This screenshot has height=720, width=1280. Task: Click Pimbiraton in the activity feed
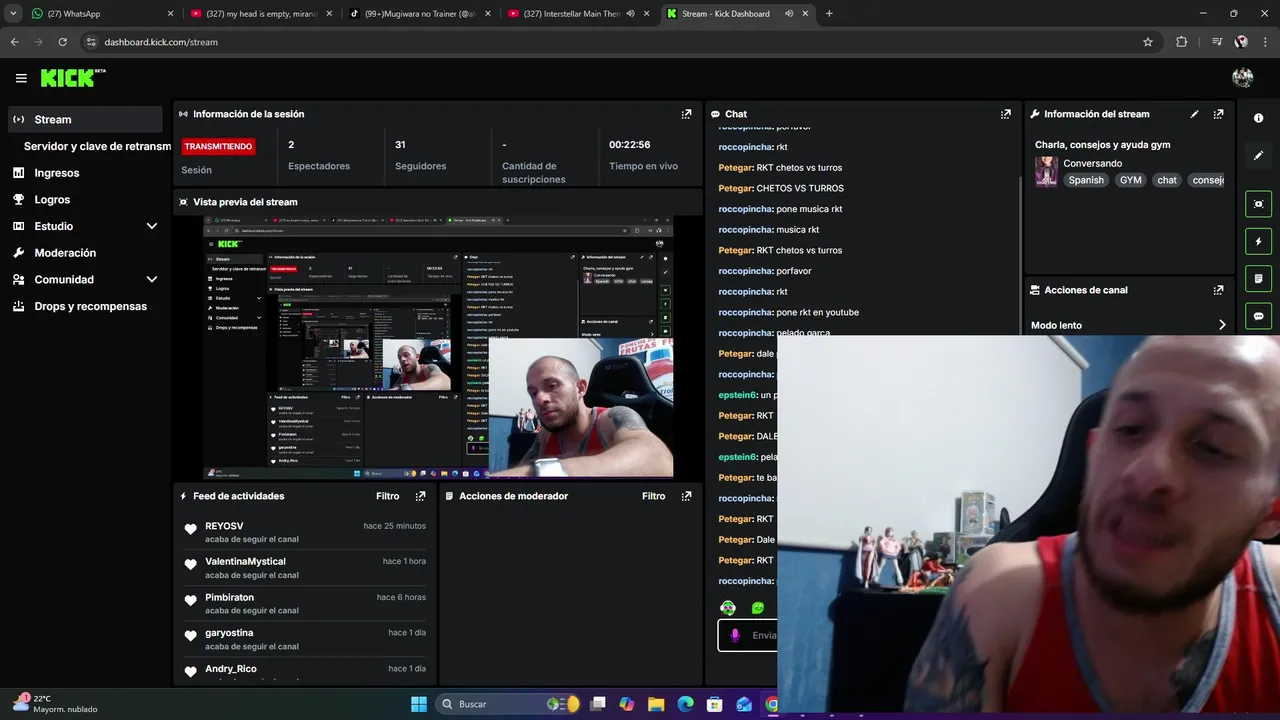[229, 598]
